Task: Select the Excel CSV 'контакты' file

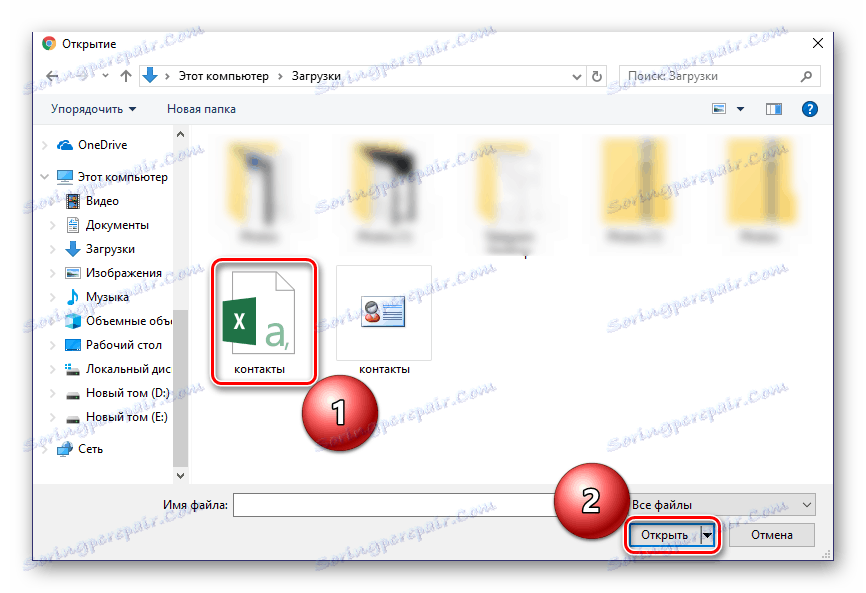Action: point(258,322)
